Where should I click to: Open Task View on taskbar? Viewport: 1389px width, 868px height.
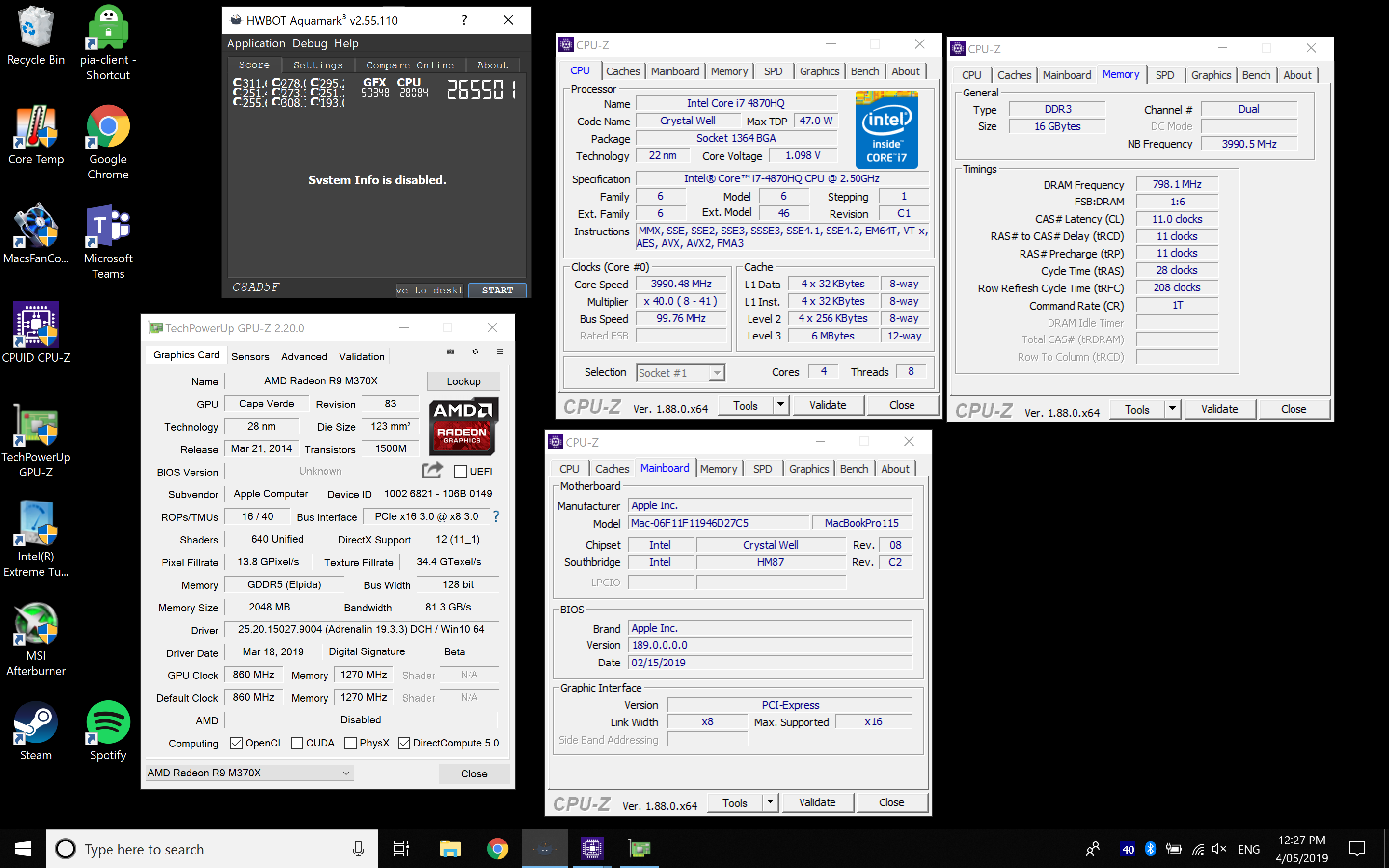pyautogui.click(x=401, y=849)
